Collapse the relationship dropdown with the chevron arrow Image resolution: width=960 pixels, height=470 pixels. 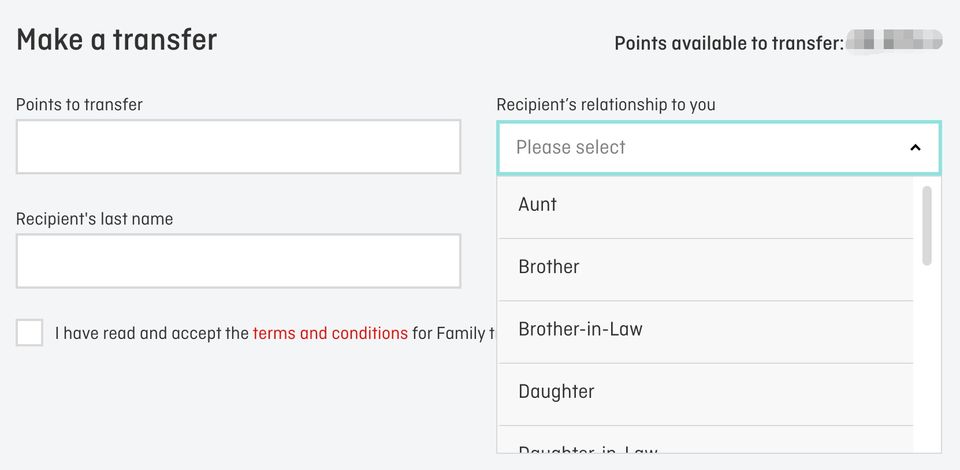915,148
